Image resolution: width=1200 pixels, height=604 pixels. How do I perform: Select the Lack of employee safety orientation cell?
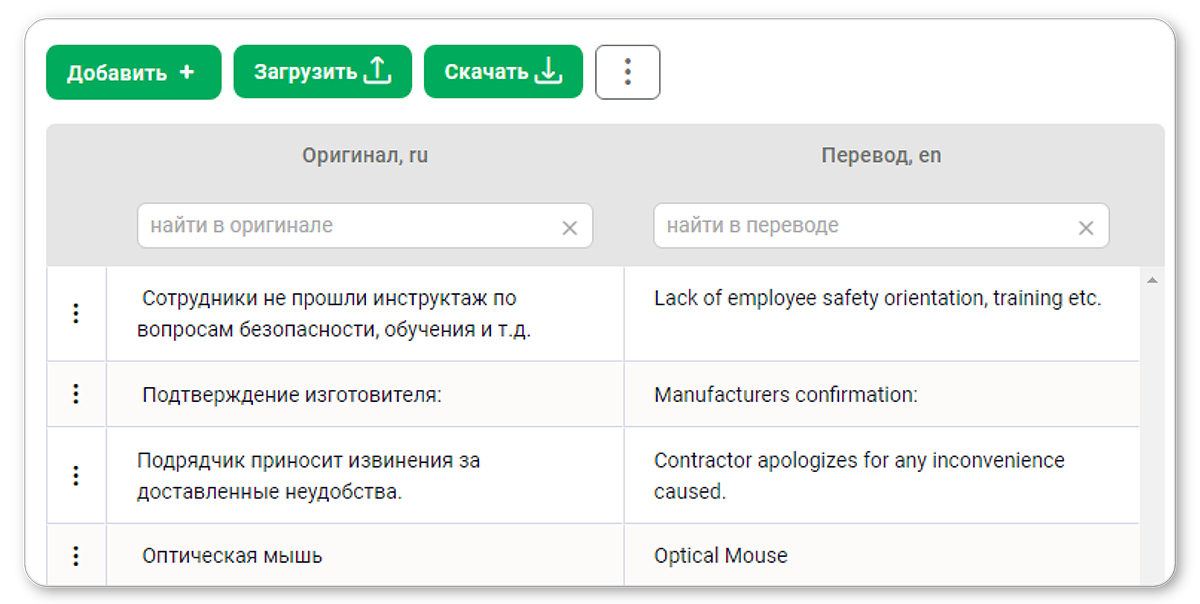pos(881,314)
